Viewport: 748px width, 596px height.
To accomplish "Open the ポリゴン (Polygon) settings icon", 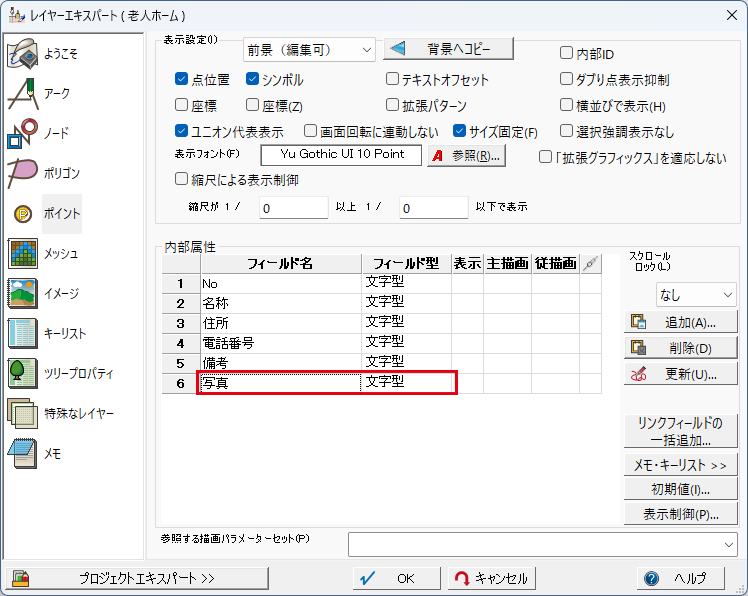I will coord(23,172).
